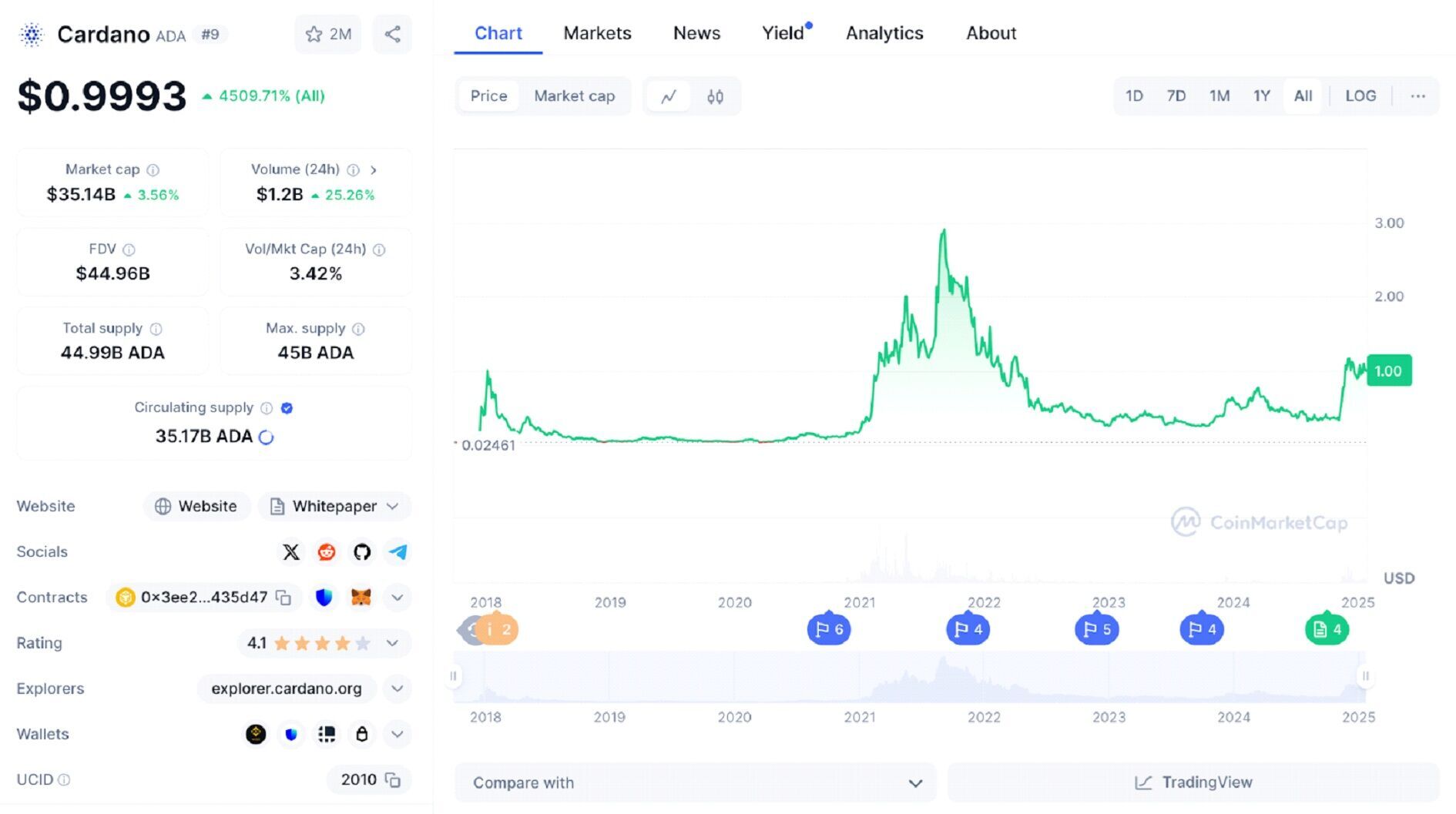The width and height of the screenshot is (1456, 814).
Task: Open the blue shield wallet in Wallets row
Action: (x=291, y=734)
